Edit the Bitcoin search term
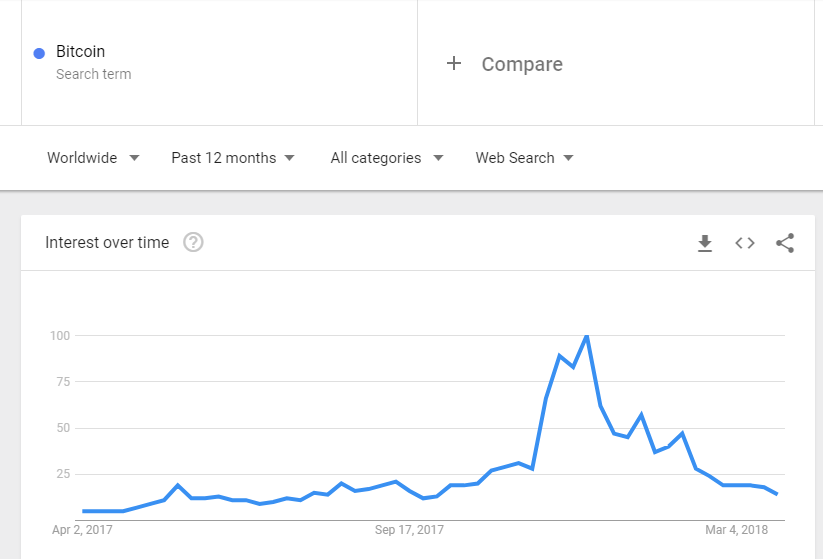 tap(219, 62)
